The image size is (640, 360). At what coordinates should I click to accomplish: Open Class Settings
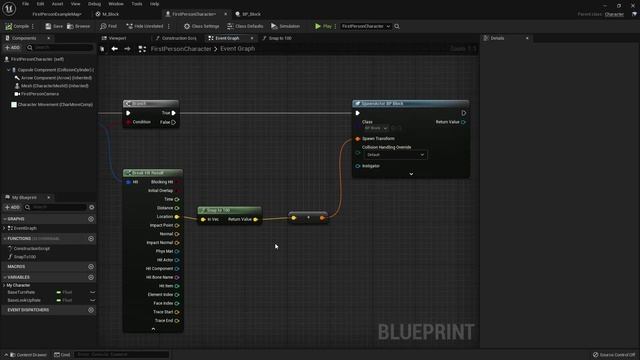click(201, 26)
